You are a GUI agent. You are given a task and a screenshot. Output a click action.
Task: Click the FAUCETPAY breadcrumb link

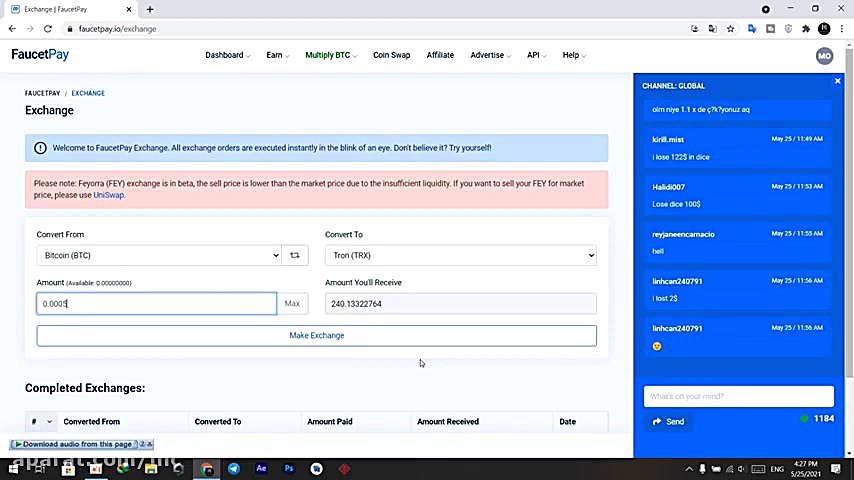coord(42,93)
